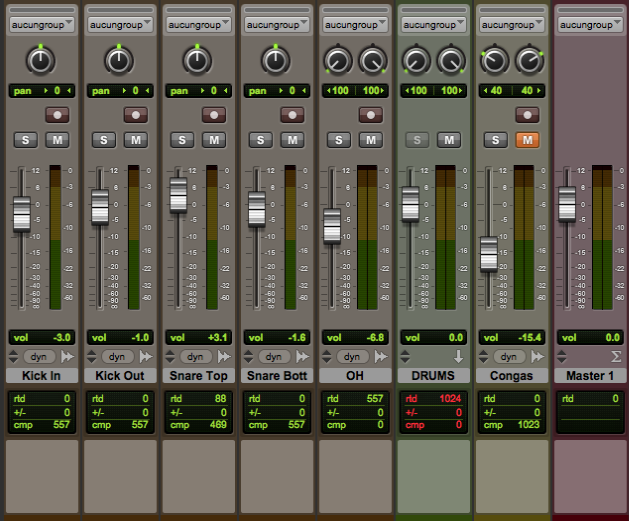Mute the Kick In track
The height and width of the screenshot is (521, 629).
pyautogui.click(x=57, y=140)
